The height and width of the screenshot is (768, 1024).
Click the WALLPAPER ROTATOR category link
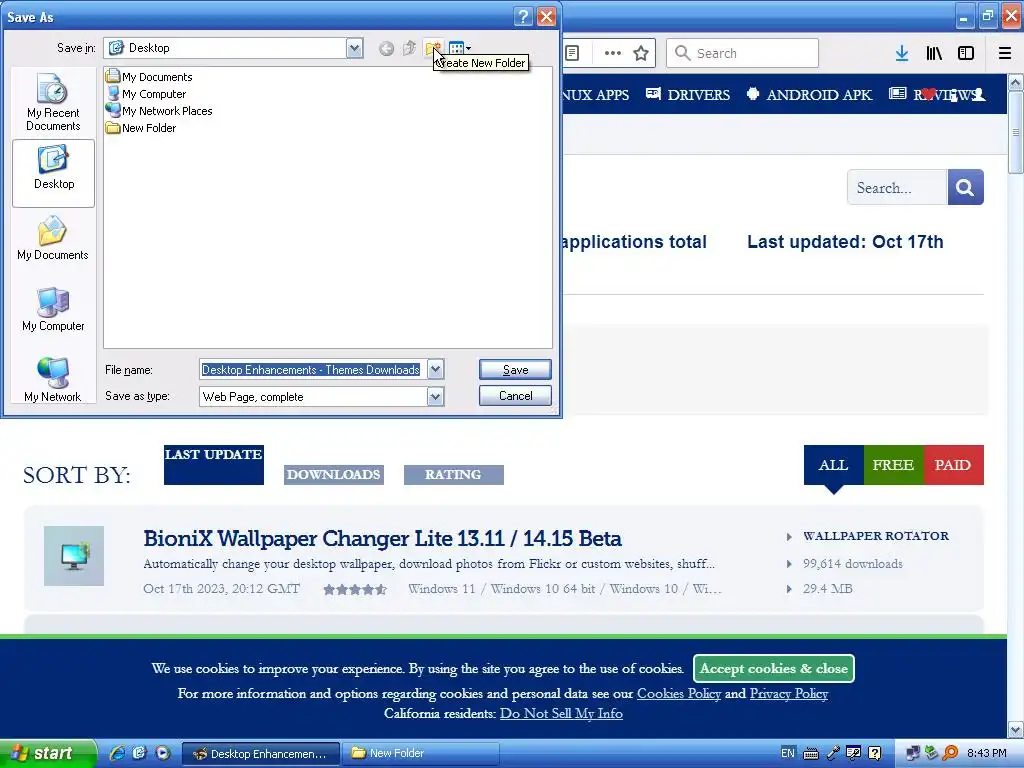876,536
